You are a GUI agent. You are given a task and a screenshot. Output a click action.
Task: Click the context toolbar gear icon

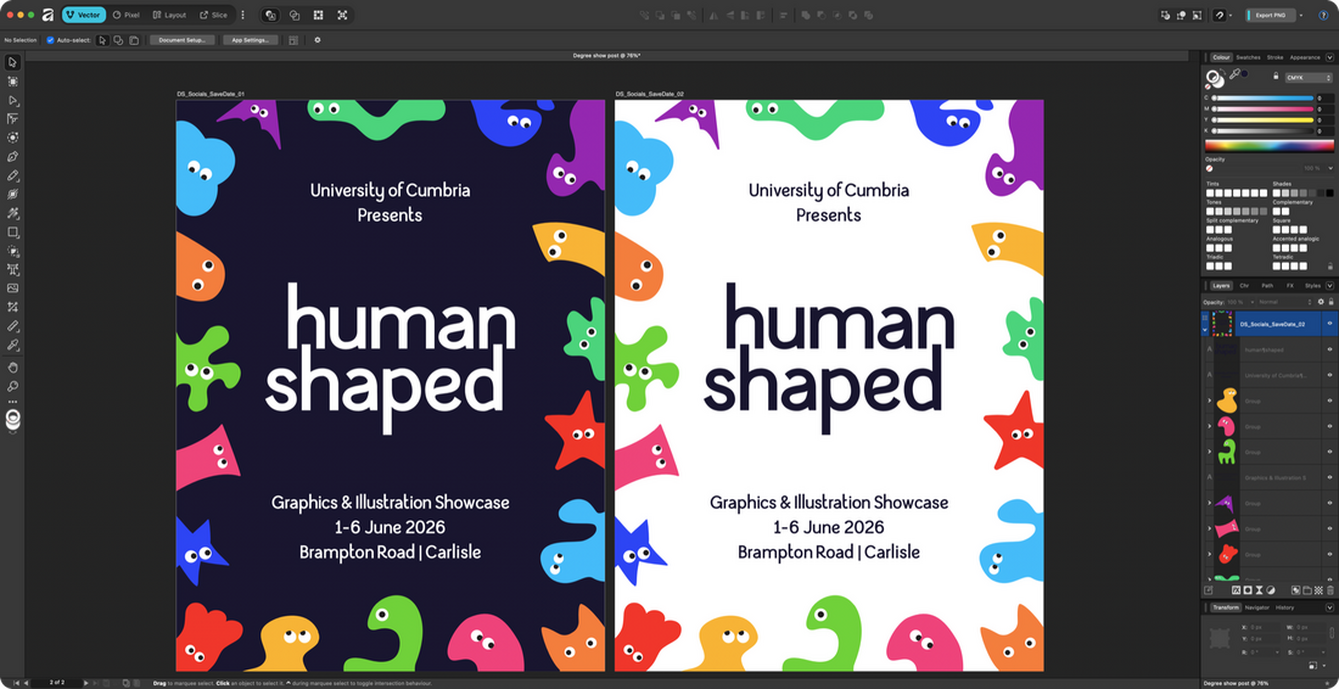[317, 40]
